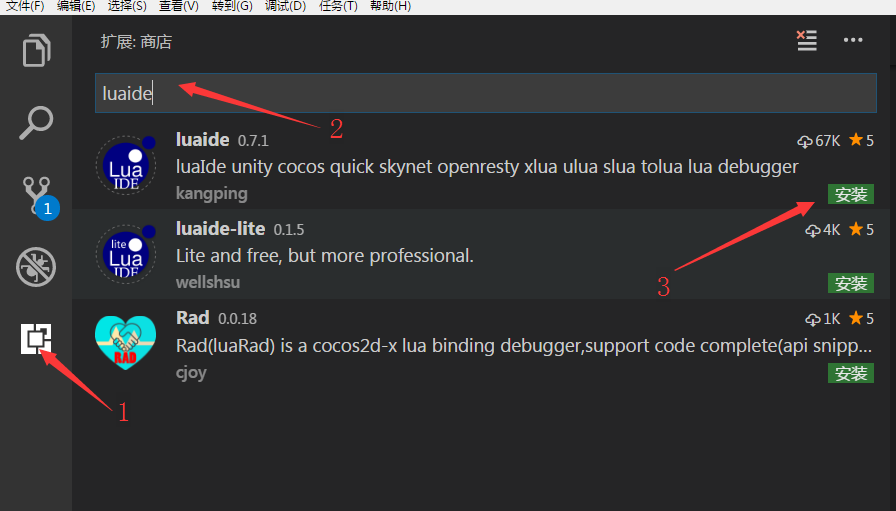Open the Source Control view
The height and width of the screenshot is (511, 896).
pyautogui.click(x=36, y=195)
